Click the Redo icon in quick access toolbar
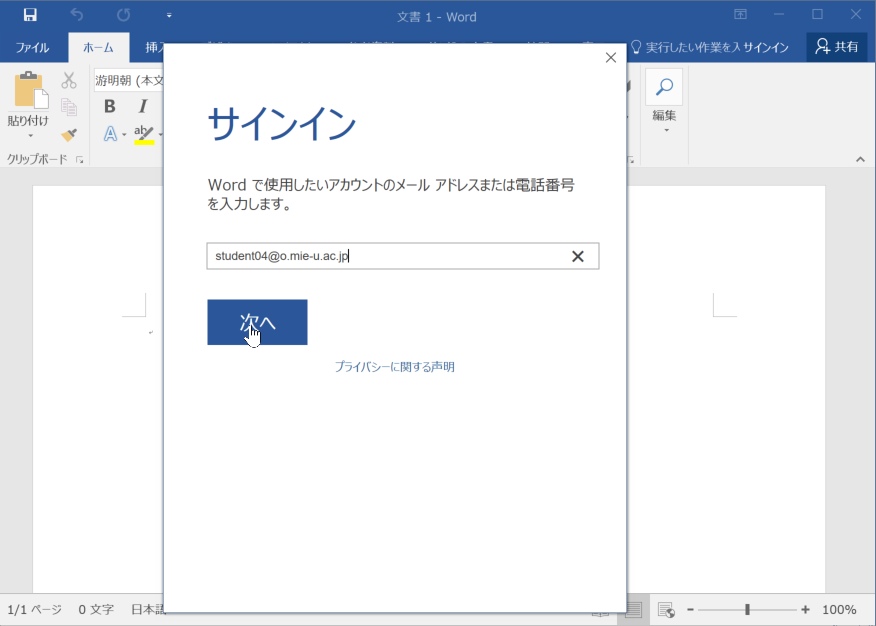Viewport: 876px width, 626px height. tap(123, 15)
